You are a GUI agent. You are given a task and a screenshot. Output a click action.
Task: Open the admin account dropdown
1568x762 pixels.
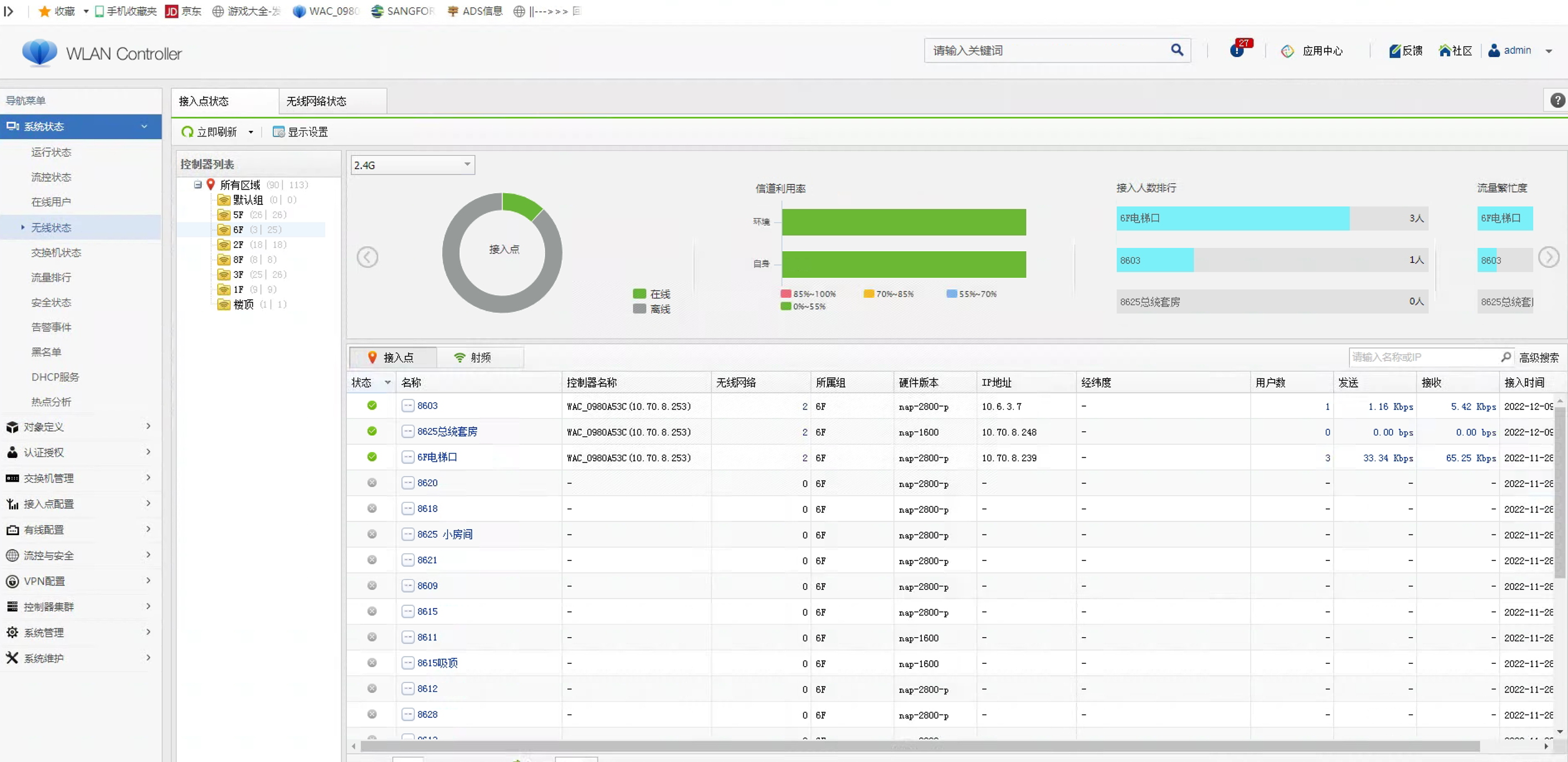click(x=1549, y=51)
